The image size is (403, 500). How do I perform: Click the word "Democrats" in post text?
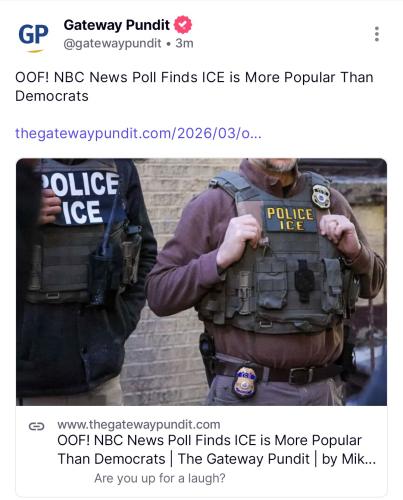pyautogui.click(x=52, y=96)
